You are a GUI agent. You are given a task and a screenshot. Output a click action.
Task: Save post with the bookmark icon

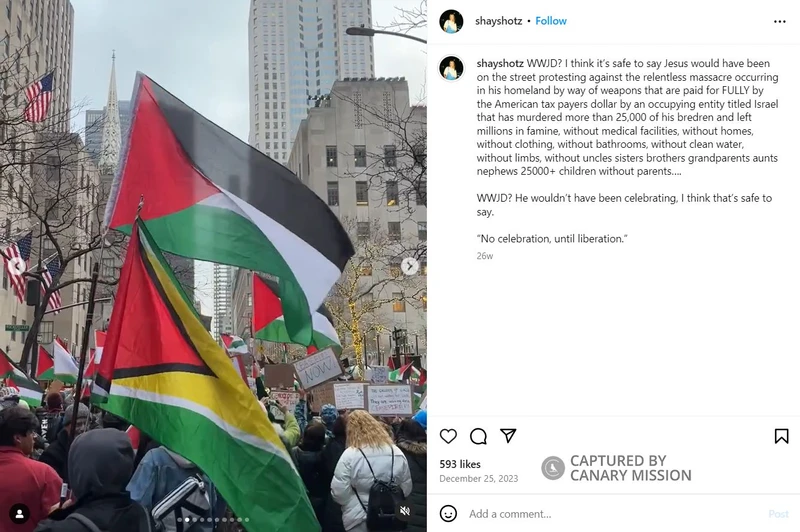[x=781, y=436]
